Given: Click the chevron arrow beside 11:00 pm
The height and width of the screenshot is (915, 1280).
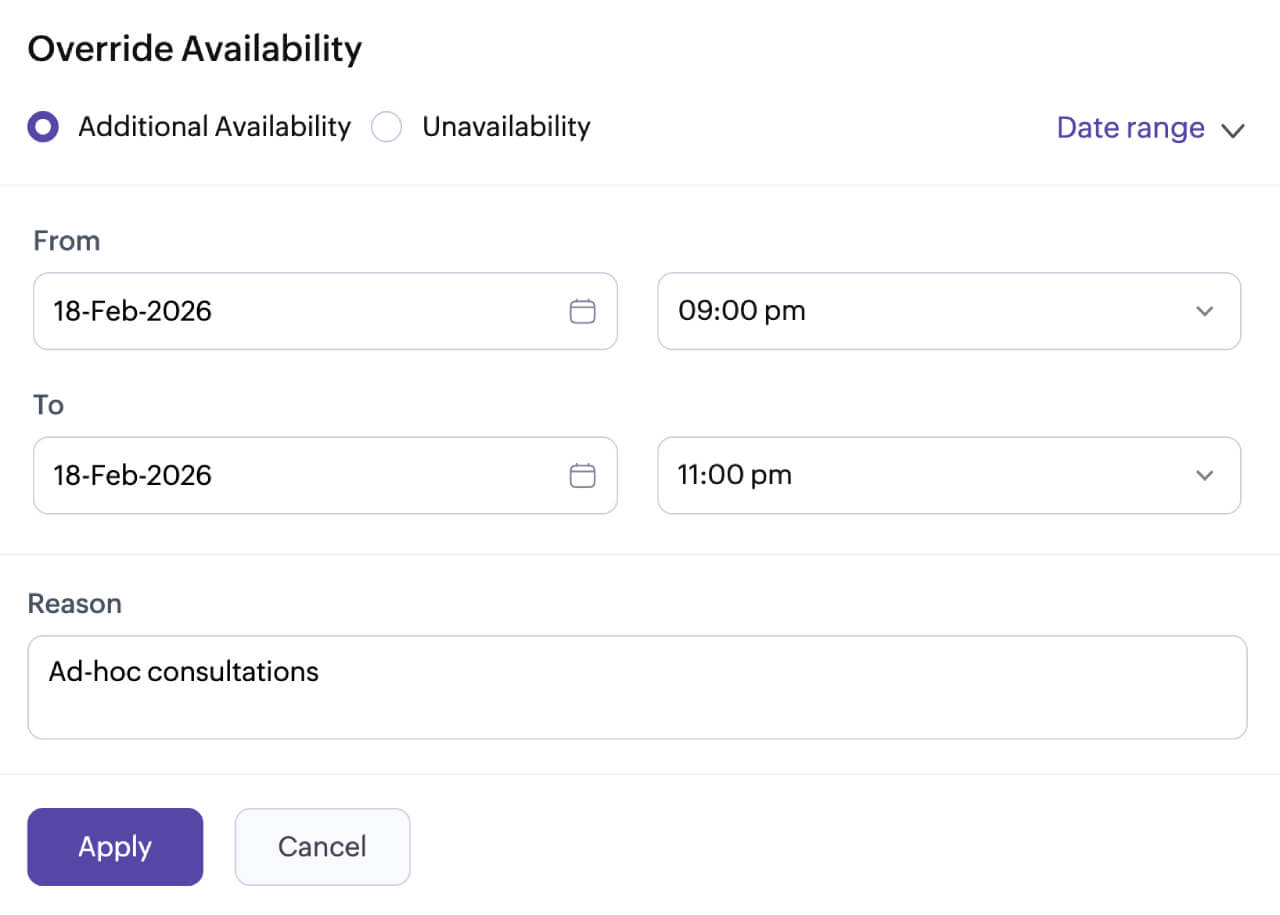Looking at the screenshot, I should [x=1205, y=475].
